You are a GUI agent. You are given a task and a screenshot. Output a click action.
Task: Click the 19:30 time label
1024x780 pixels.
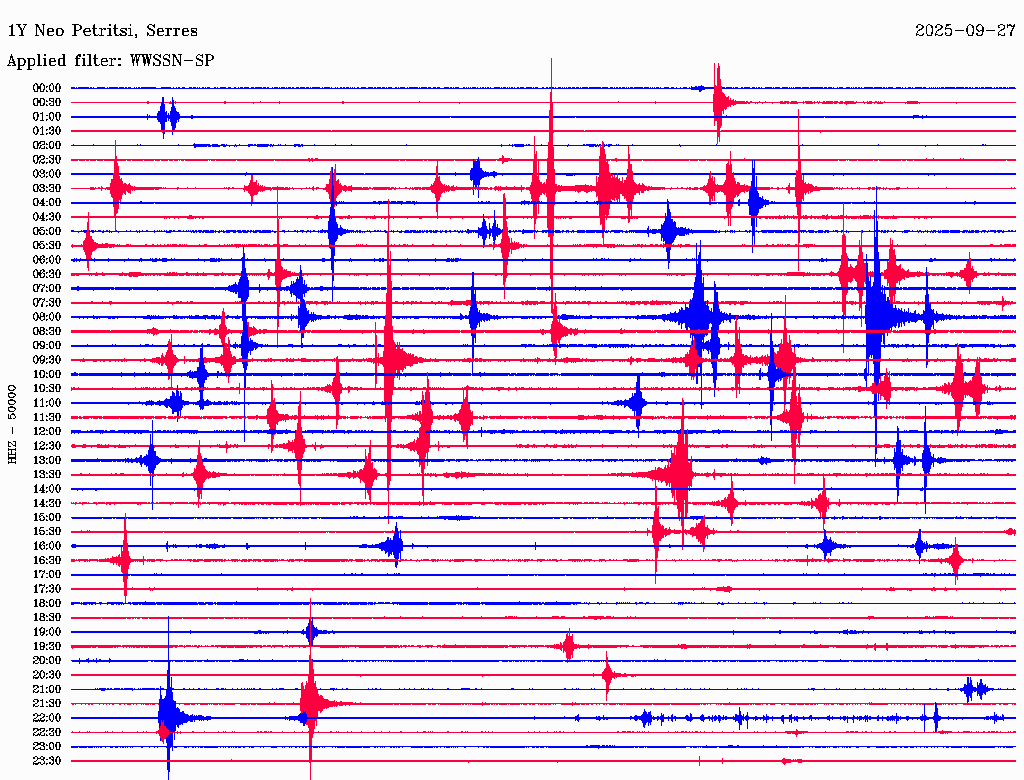[47, 647]
